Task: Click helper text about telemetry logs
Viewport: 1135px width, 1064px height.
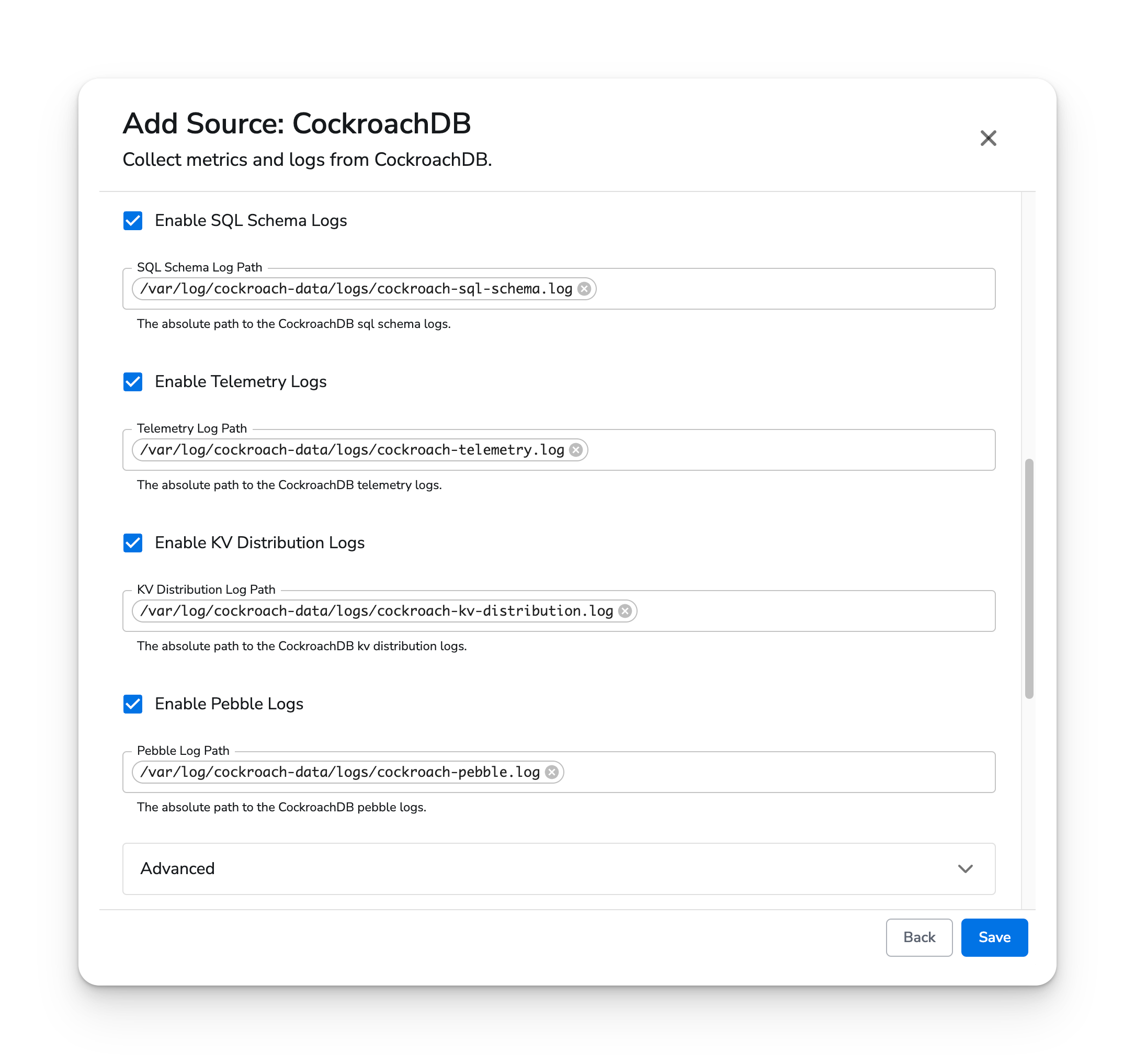Action: [289, 485]
